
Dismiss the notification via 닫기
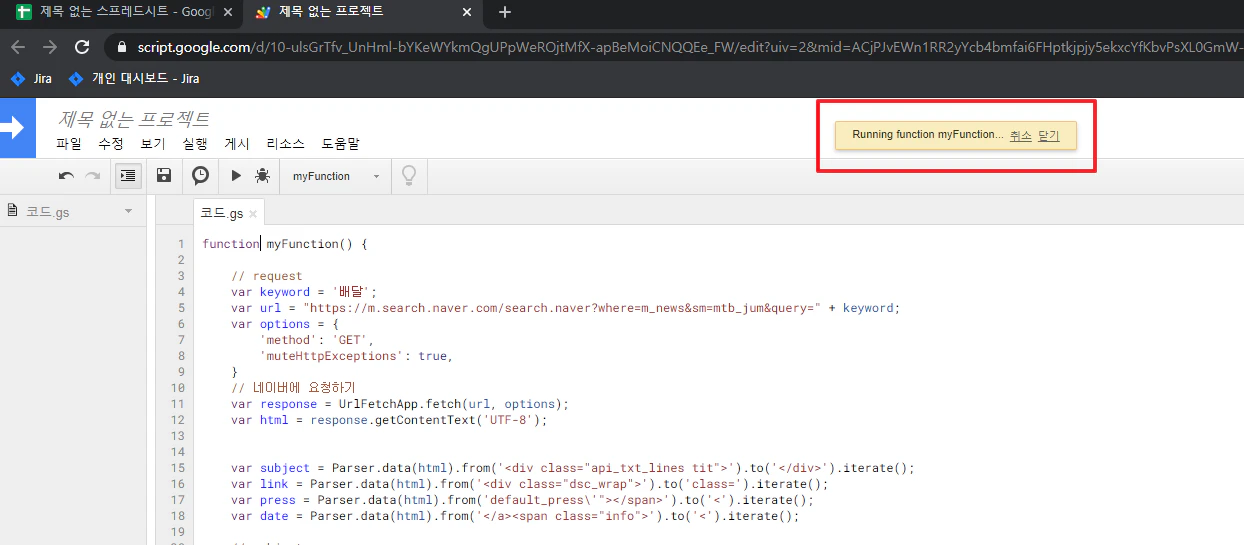pos(1049,135)
